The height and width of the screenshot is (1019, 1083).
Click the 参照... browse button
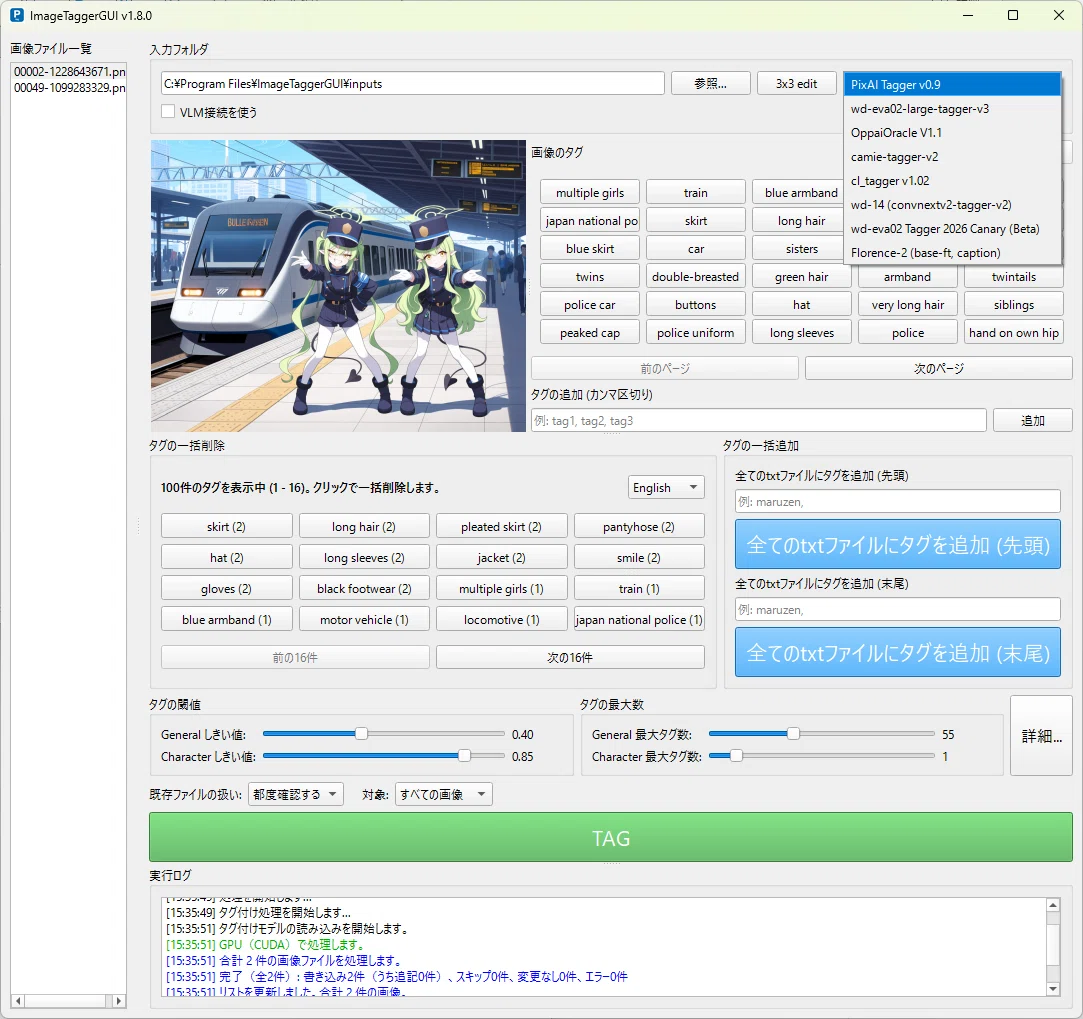(710, 84)
